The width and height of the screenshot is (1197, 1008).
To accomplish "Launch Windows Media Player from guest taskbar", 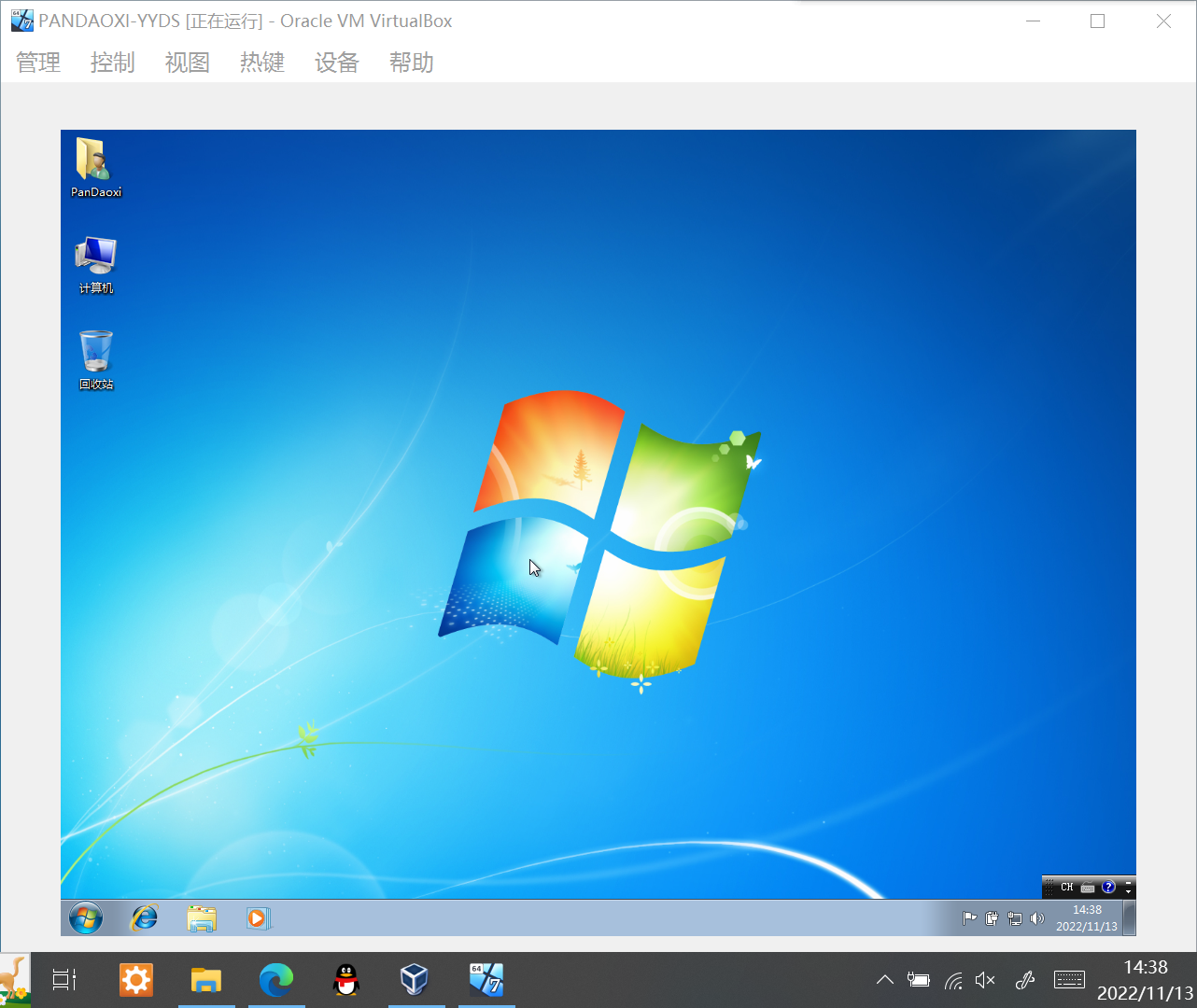I will tap(258, 918).
